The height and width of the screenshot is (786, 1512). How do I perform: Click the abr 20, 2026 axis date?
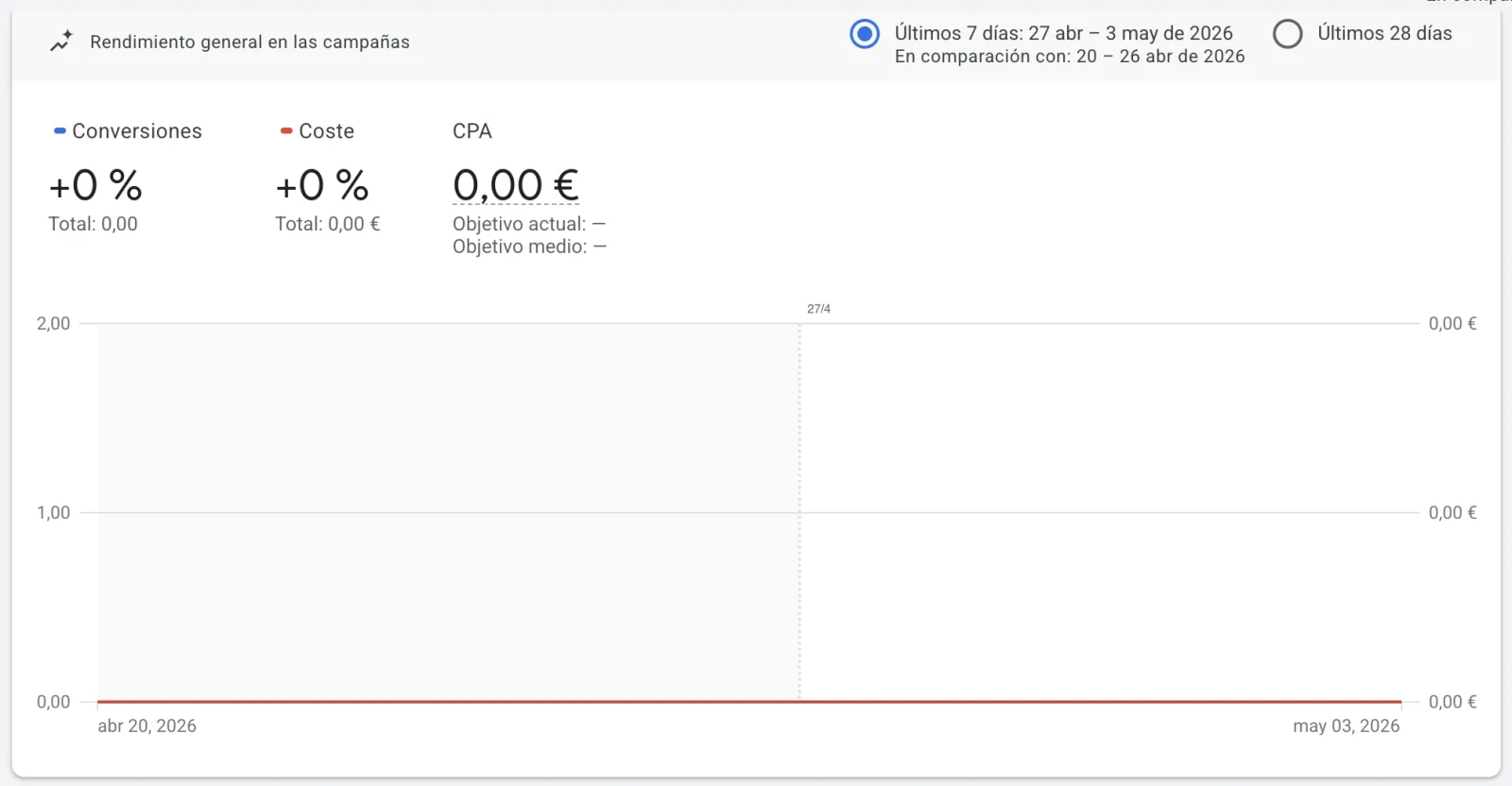click(147, 726)
